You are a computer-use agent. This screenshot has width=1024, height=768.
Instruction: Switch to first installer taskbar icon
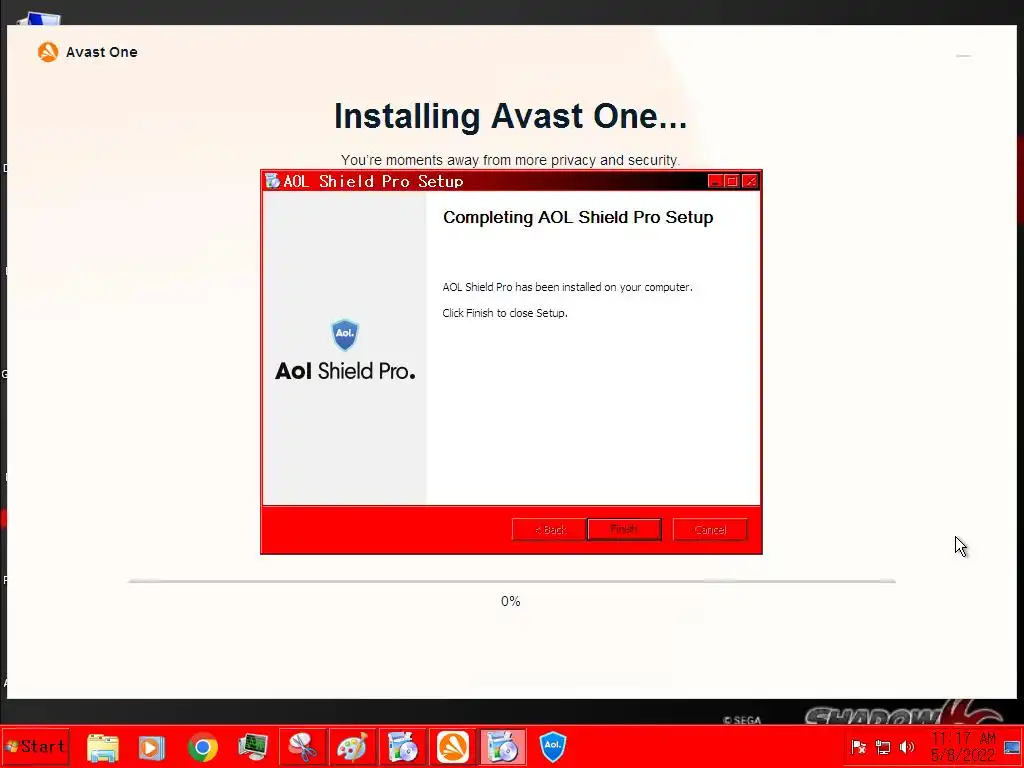402,746
